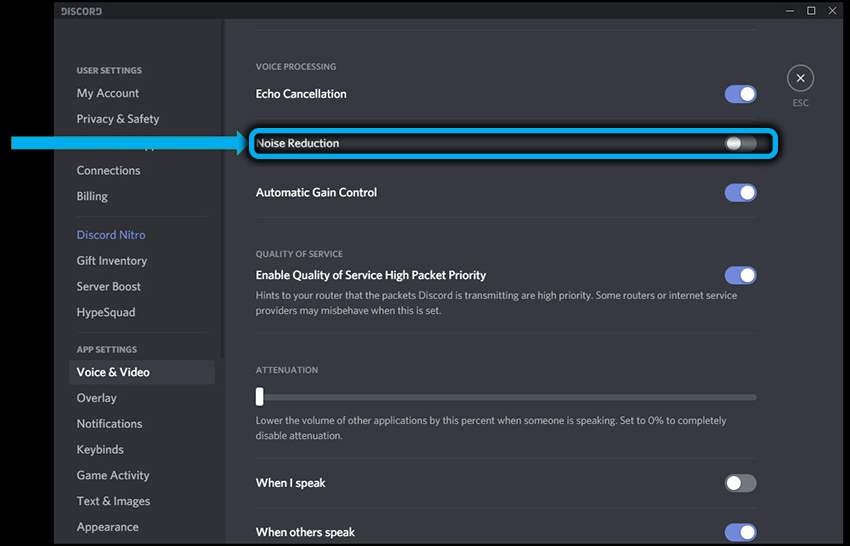The height and width of the screenshot is (546, 850).
Task: Open My Account settings
Action: point(108,93)
